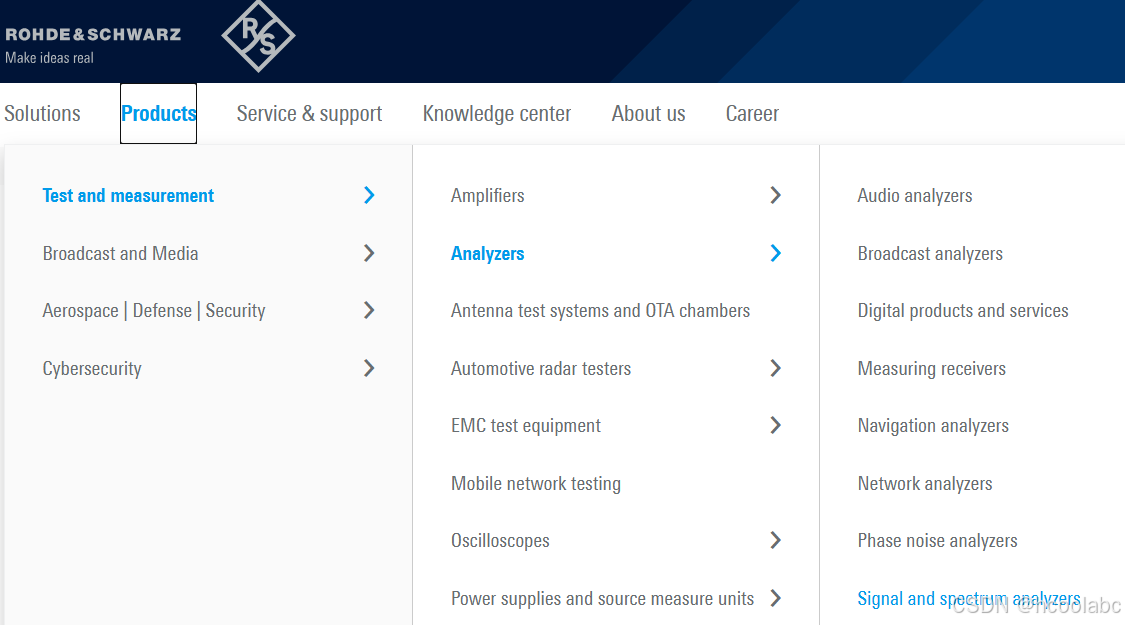Viewport: 1125px width, 625px height.
Task: Open the About us menu
Action: tap(649, 113)
